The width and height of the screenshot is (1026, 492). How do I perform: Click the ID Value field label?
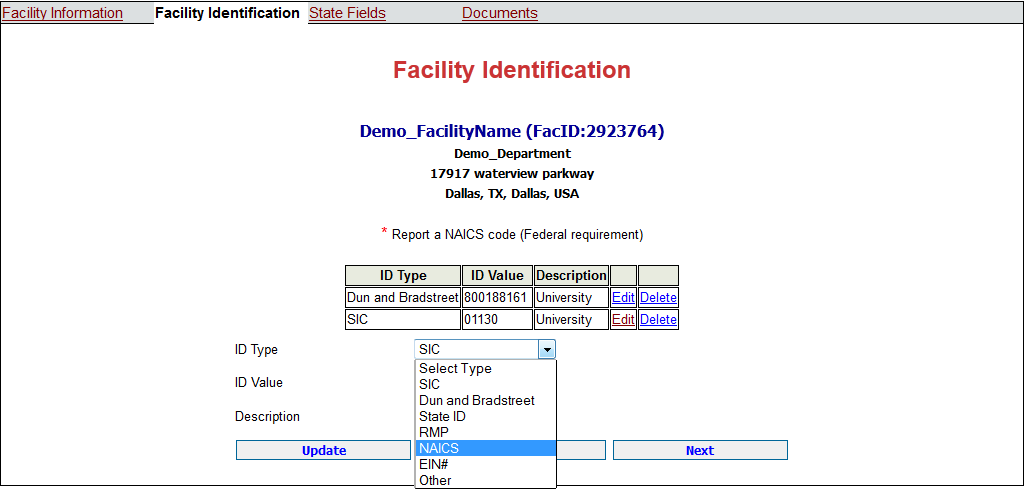click(259, 383)
